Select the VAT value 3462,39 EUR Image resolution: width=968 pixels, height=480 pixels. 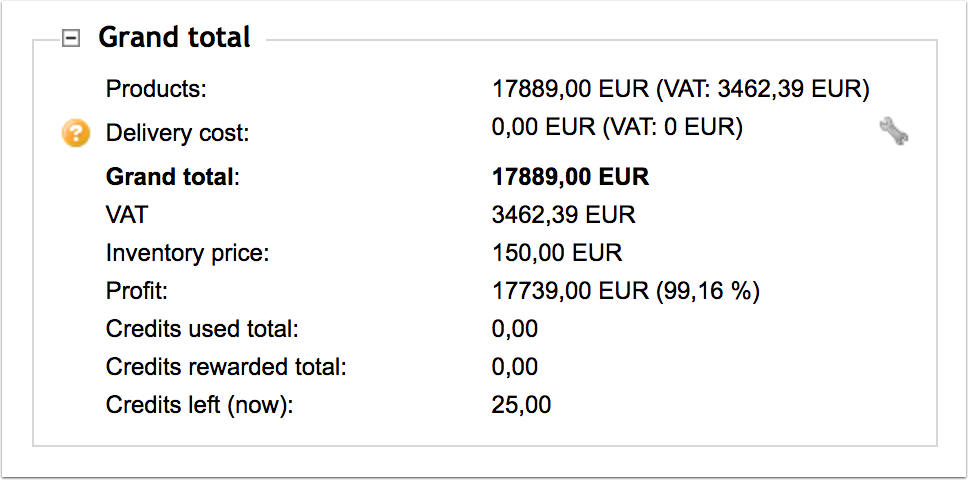tap(564, 215)
